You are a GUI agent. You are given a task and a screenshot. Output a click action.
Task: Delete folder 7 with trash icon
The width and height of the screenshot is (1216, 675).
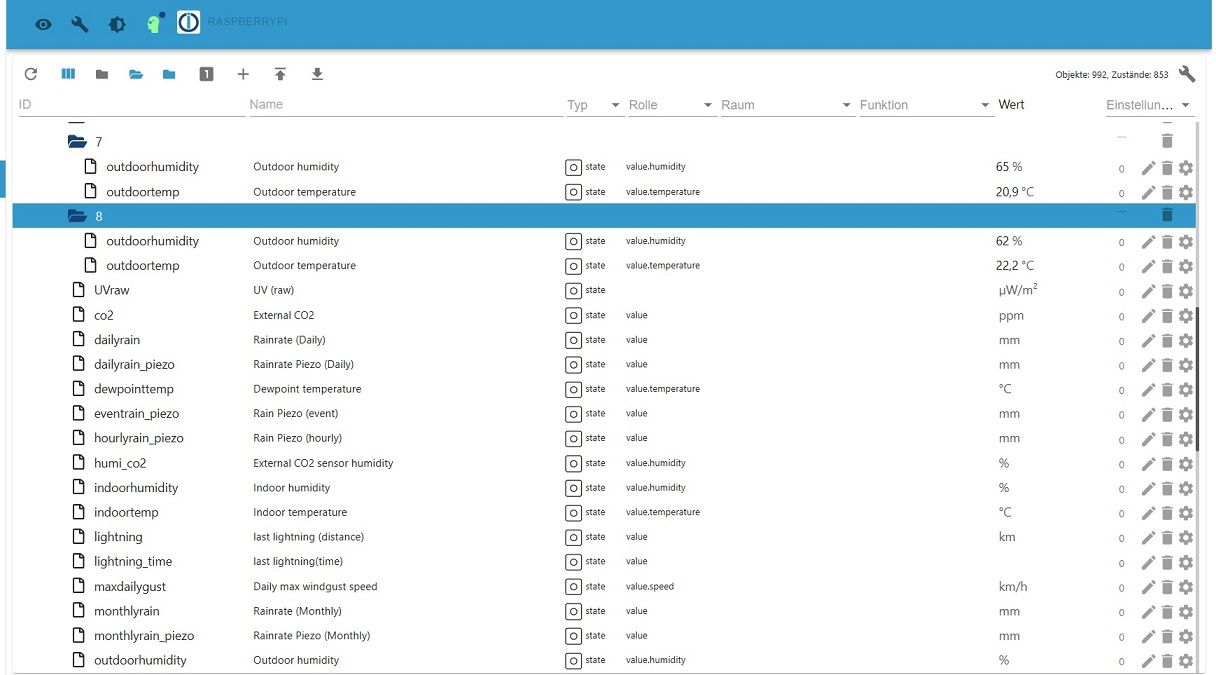click(x=1167, y=141)
